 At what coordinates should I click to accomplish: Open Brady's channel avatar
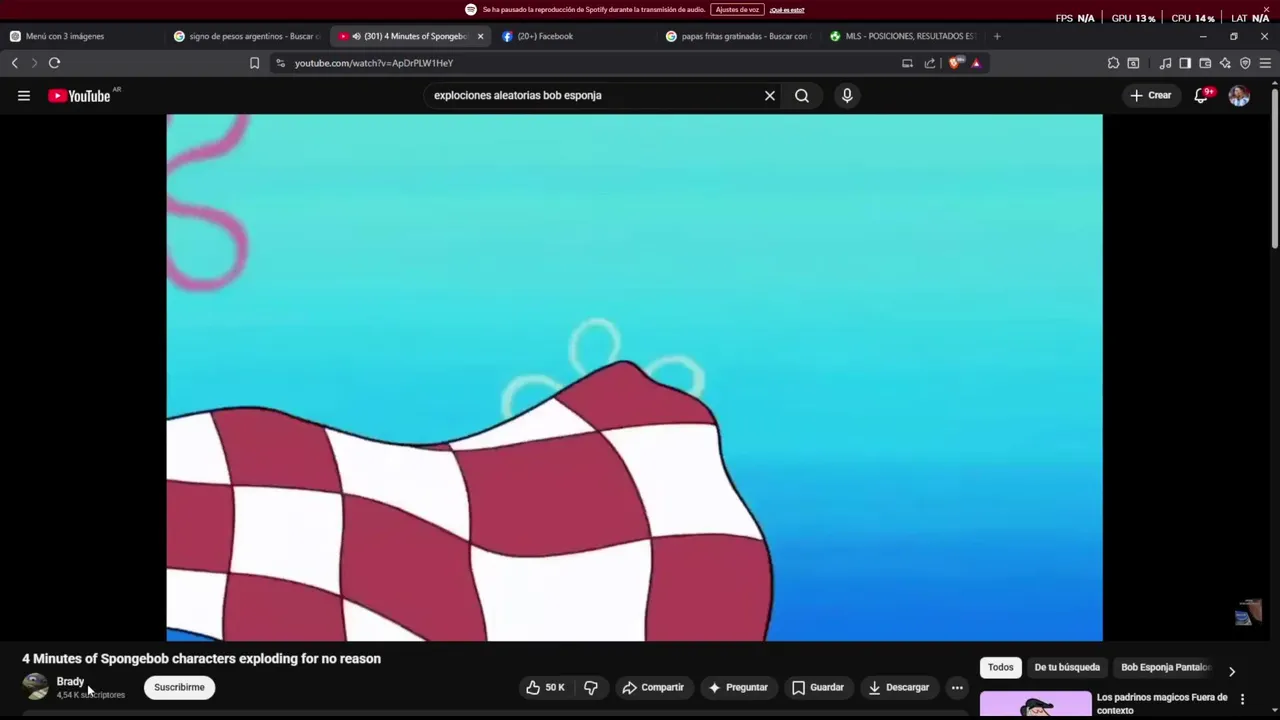pos(36,687)
